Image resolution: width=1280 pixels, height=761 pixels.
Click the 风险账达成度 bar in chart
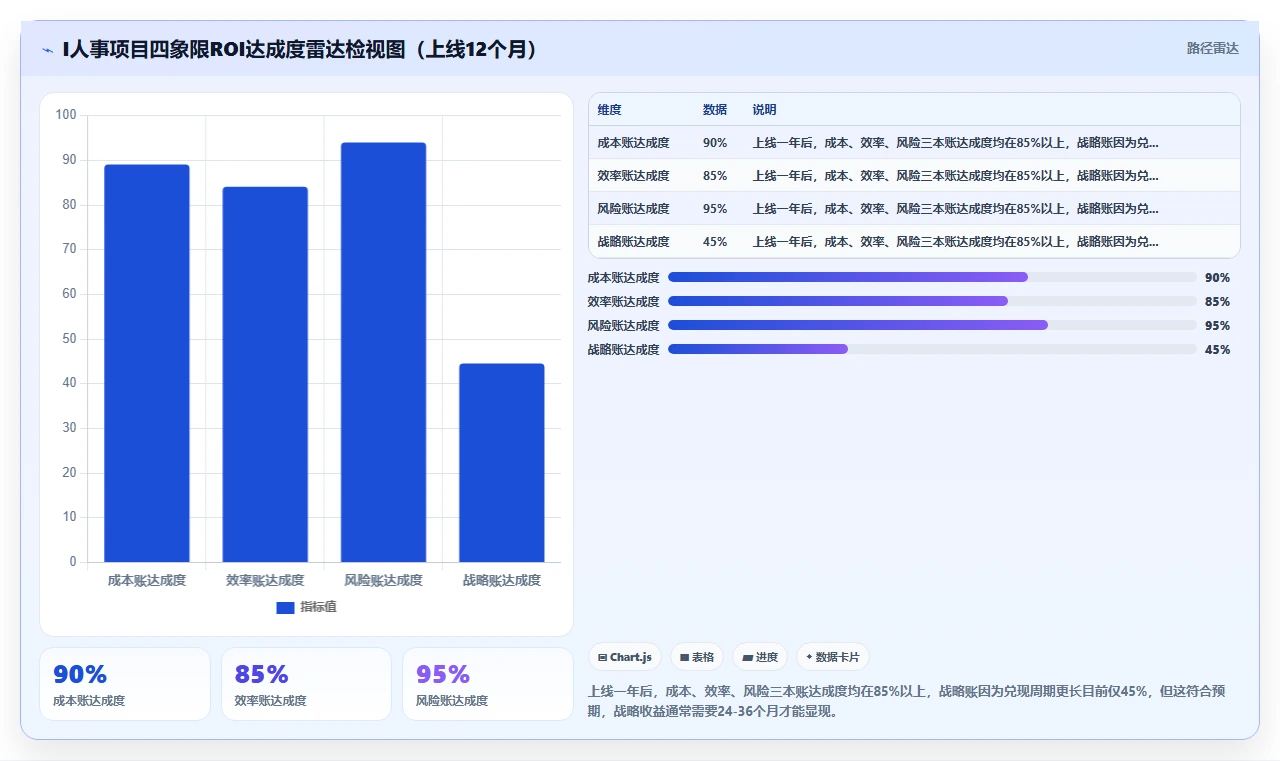point(383,352)
